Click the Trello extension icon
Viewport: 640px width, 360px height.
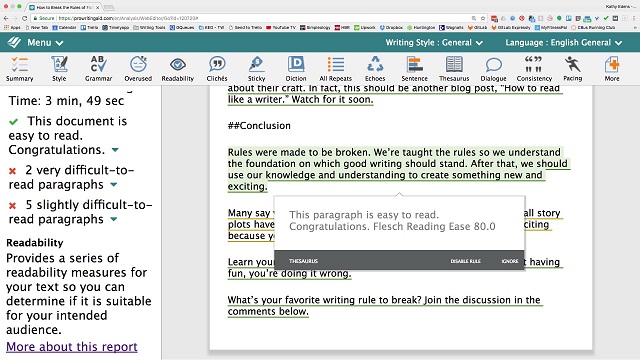click(569, 18)
